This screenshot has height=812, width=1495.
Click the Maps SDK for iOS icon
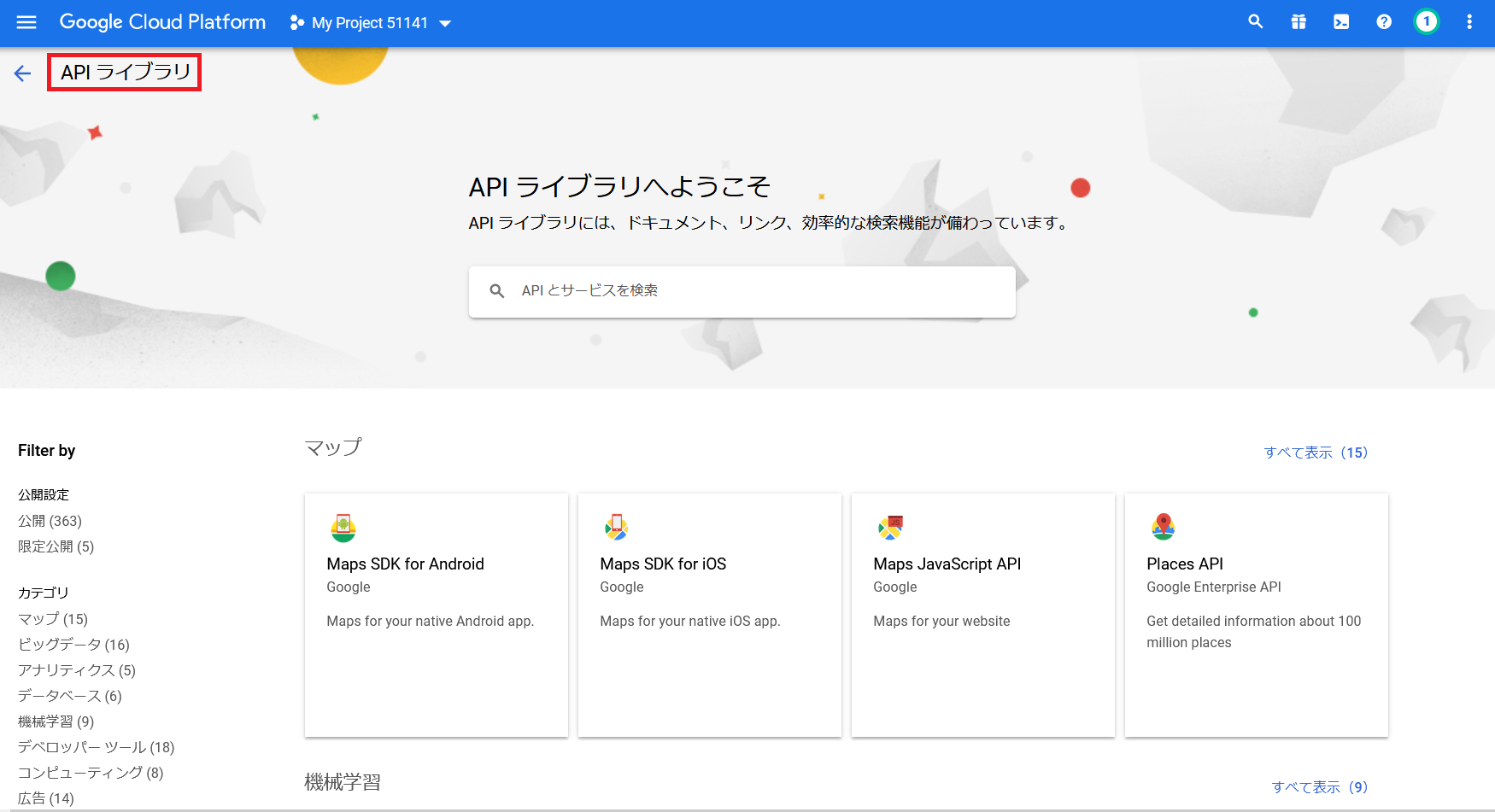click(x=617, y=528)
